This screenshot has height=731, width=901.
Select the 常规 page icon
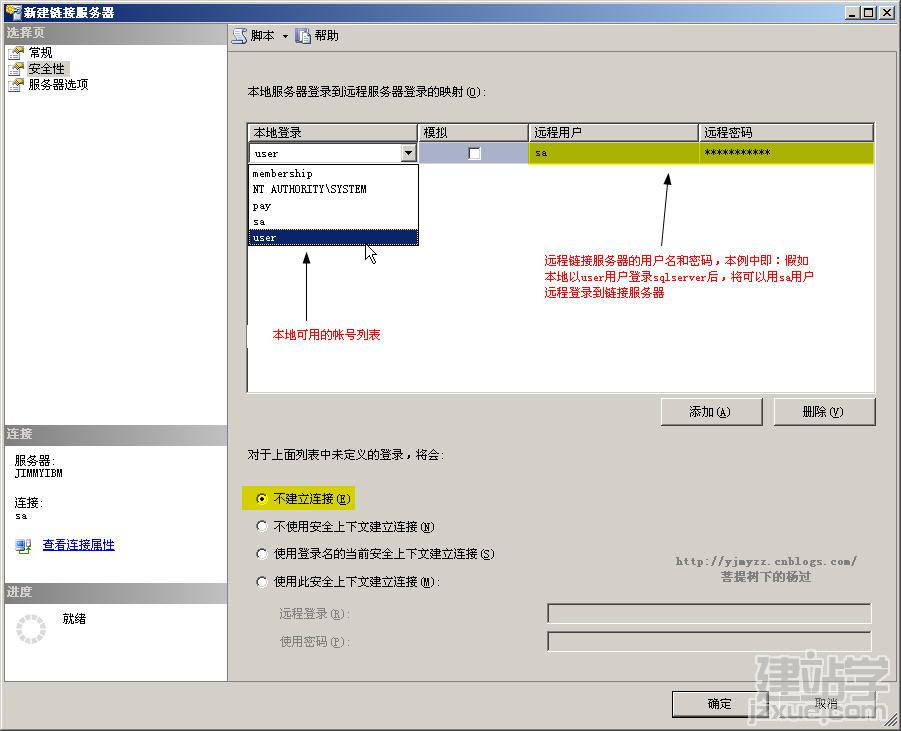(16, 53)
